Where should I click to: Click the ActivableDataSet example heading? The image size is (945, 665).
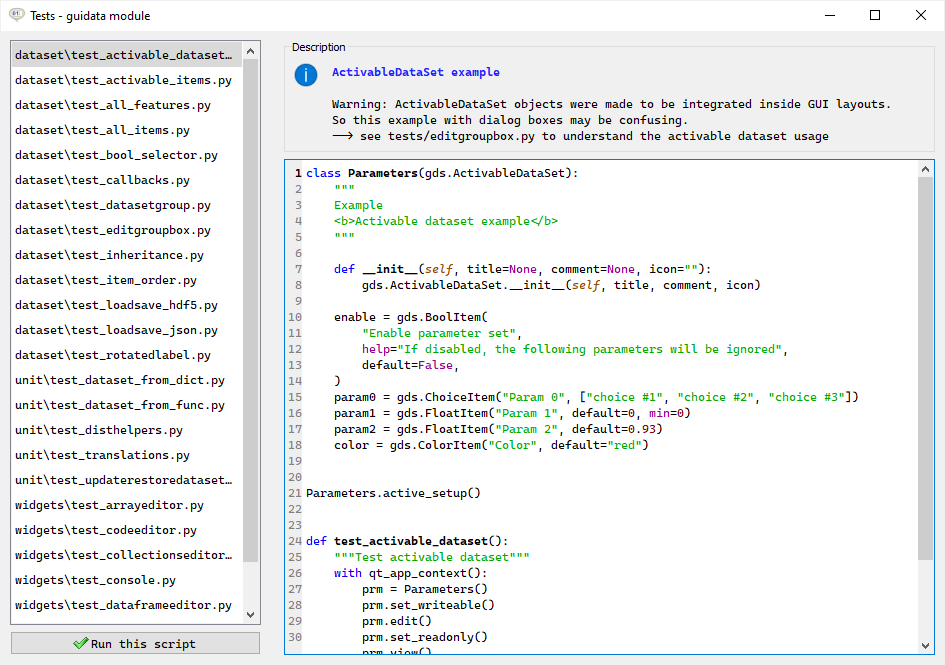(x=415, y=72)
